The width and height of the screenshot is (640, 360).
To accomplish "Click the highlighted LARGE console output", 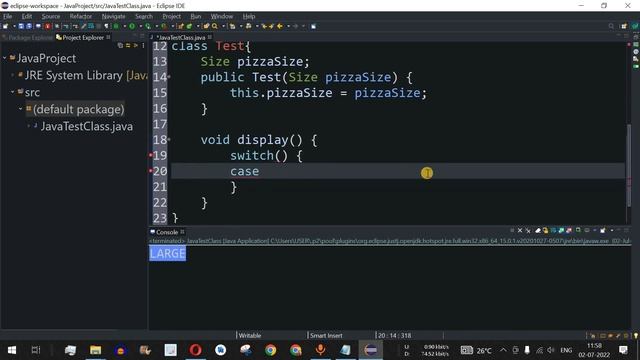I will (x=168, y=253).
